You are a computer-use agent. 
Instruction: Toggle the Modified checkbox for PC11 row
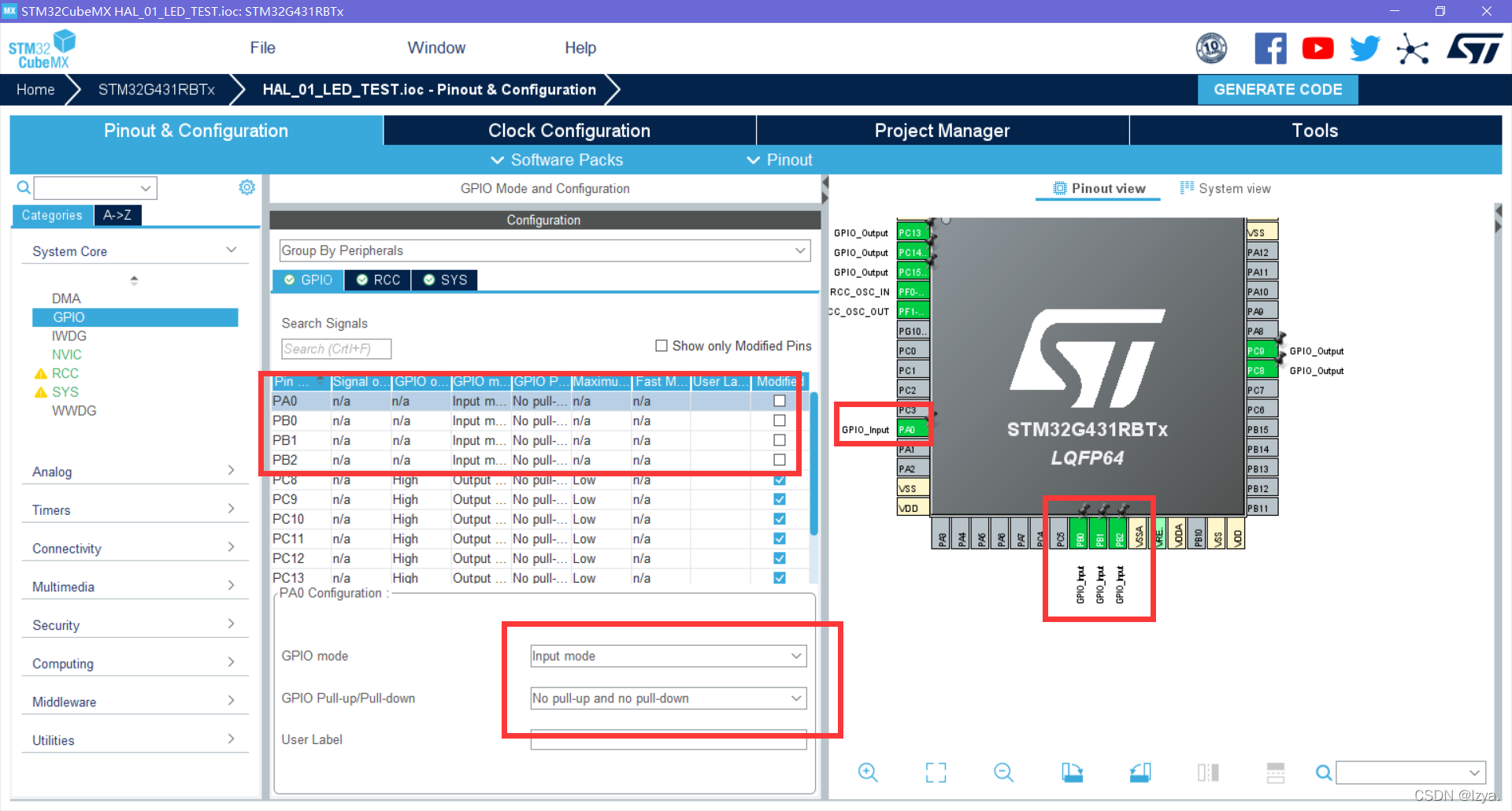coord(780,539)
